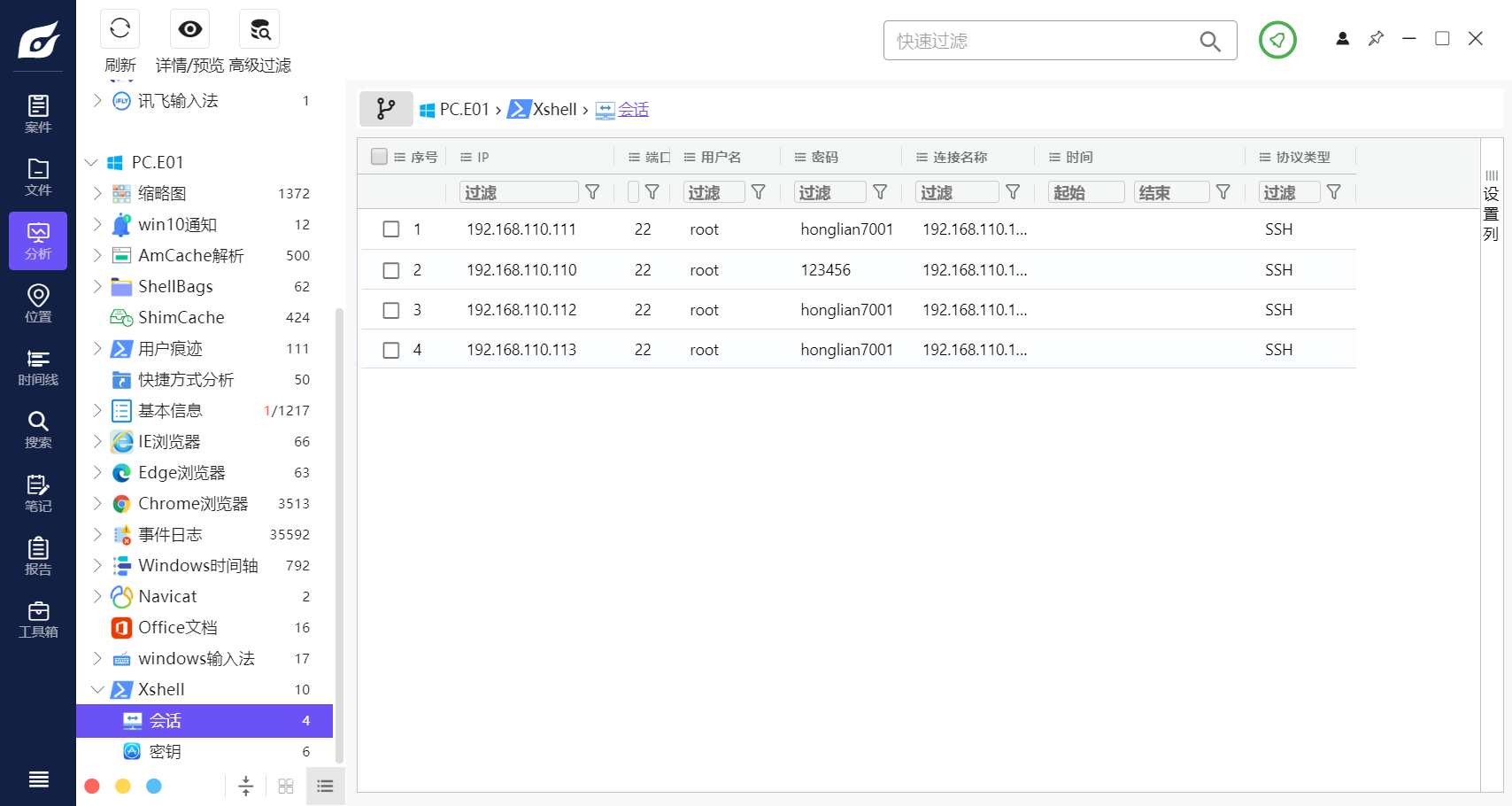Check row 4 with IP 192.168.110.113
Screen dimensions: 1512x806
coord(390,350)
